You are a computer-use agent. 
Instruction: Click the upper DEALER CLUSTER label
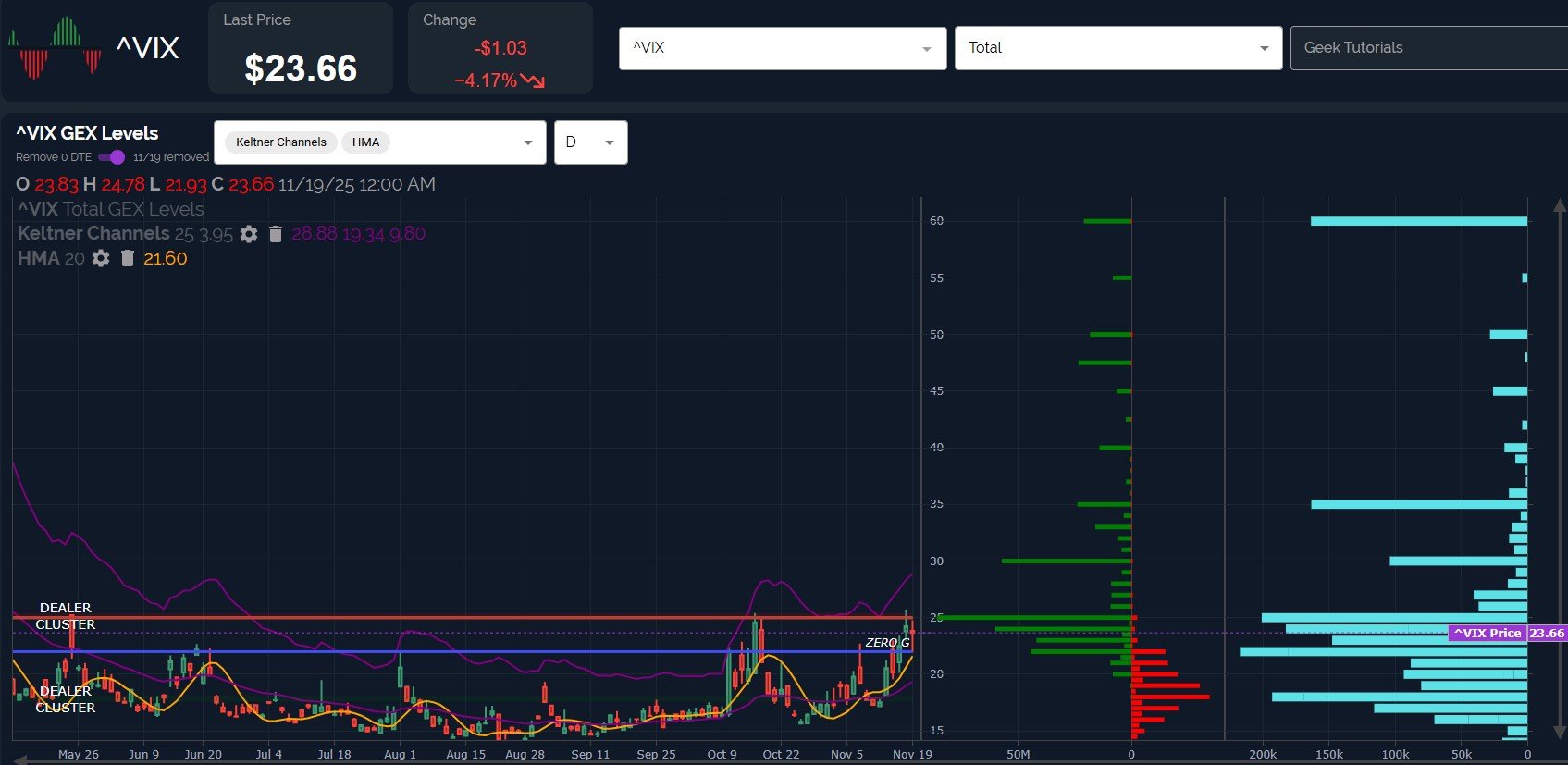click(65, 616)
